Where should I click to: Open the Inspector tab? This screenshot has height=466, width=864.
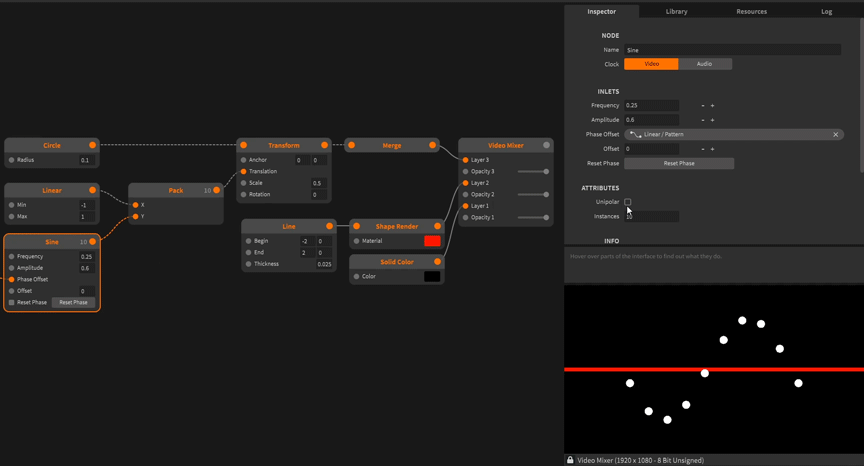(602, 11)
